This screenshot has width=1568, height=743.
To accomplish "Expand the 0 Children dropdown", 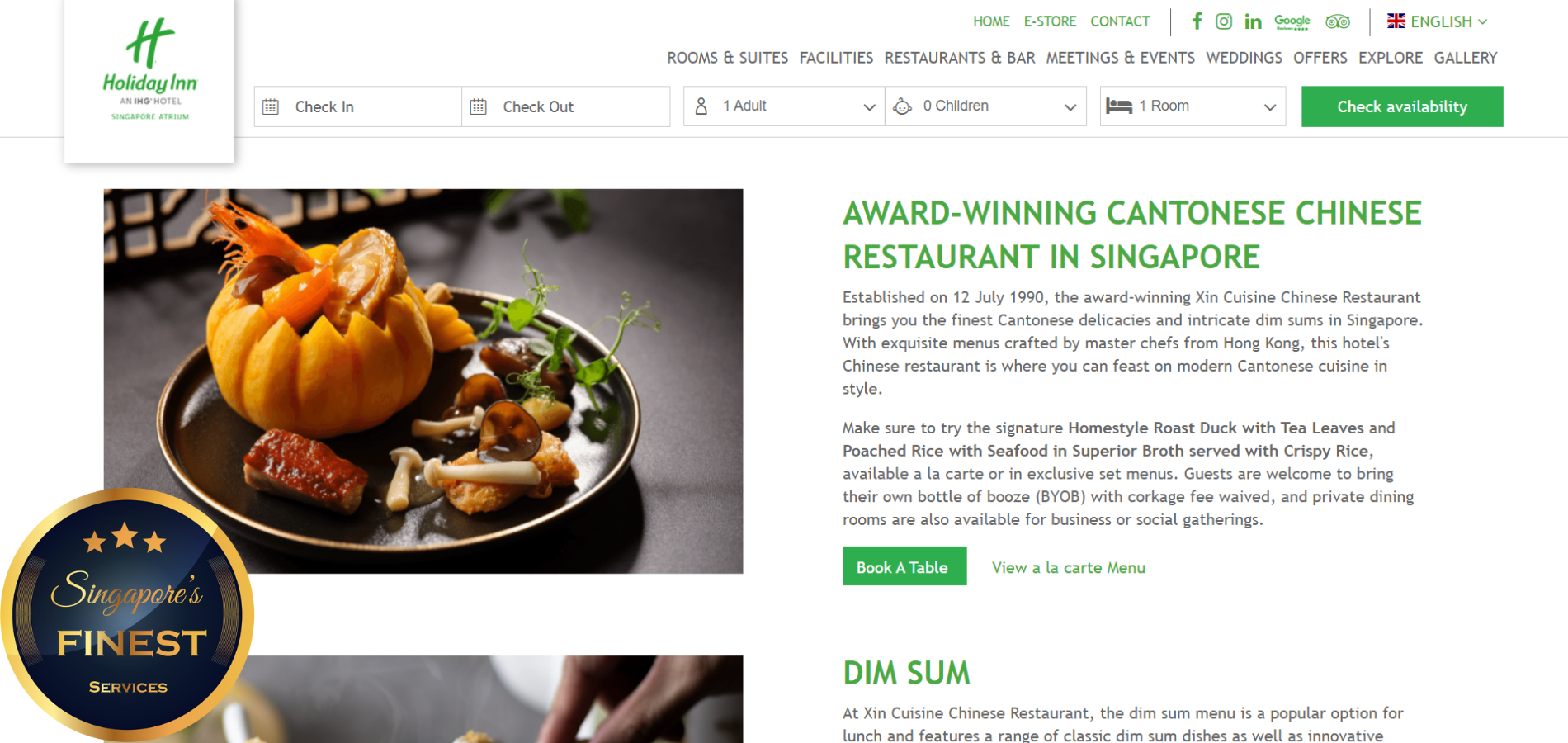I will tap(986, 106).
